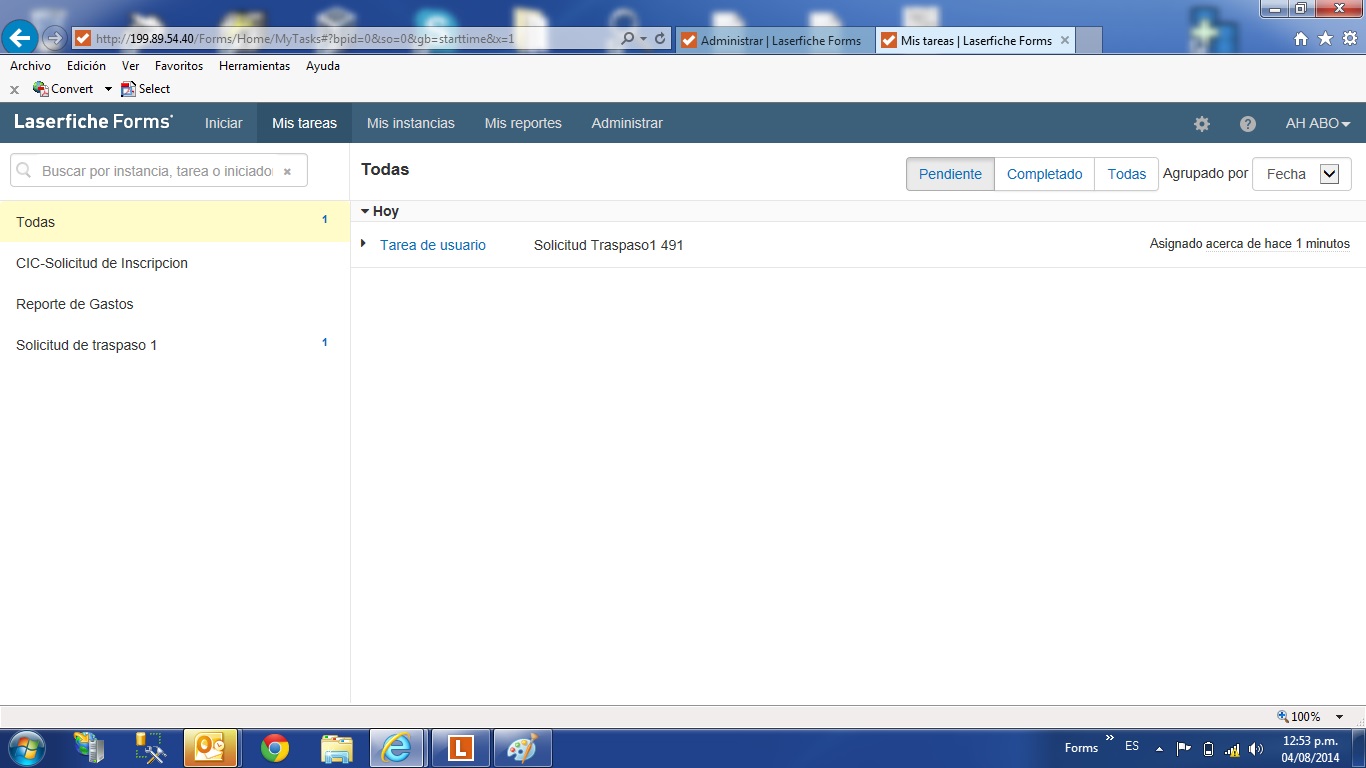Open the Laserfiche Forms help icon
This screenshot has height=768, width=1366.
click(1248, 124)
